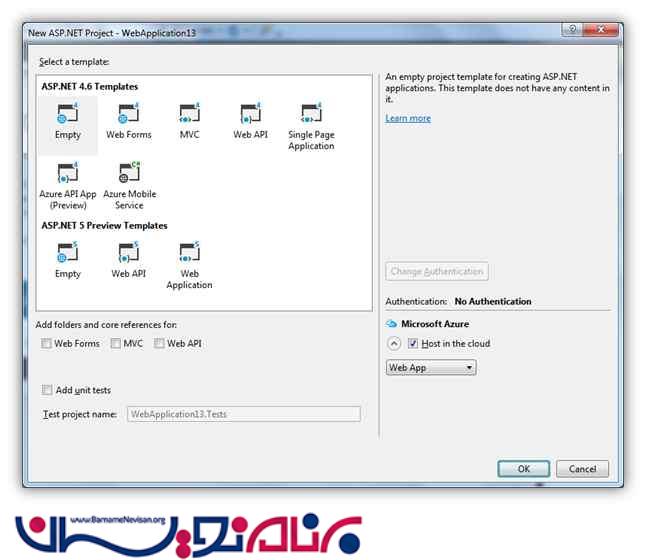Choose the Single Page Application template icon
This screenshot has height=560, width=646.
[311, 113]
